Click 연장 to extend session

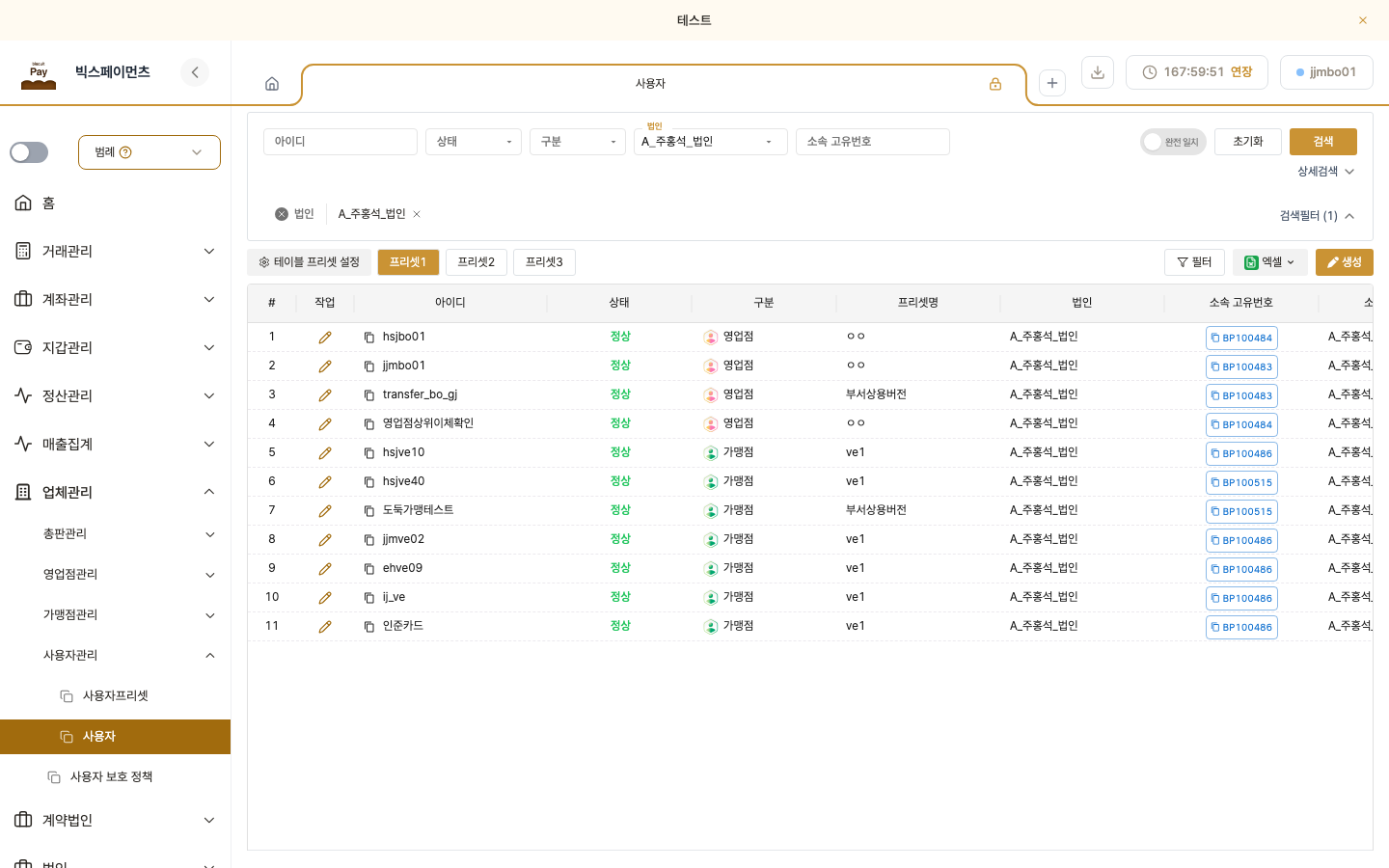point(1241,72)
